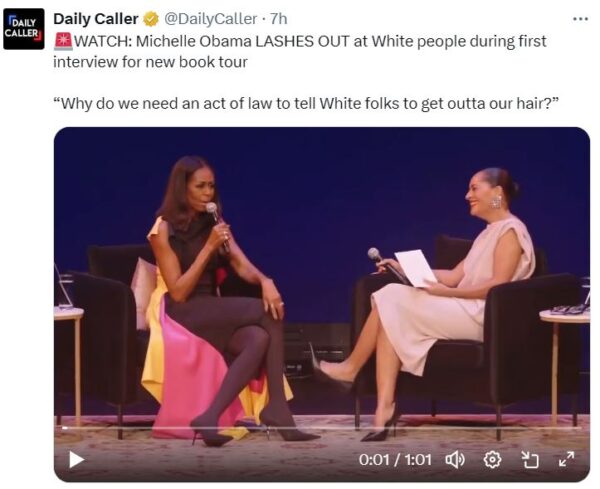600x489 pixels.
Task: Open the @DailyCaller handle link
Action: pos(210,19)
